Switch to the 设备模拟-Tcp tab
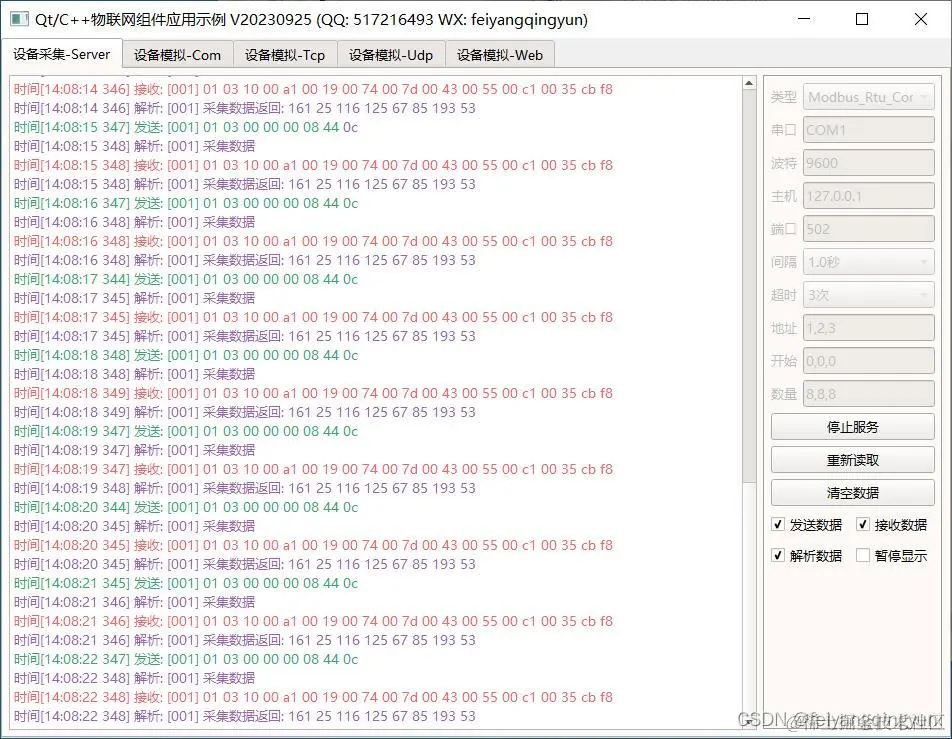This screenshot has height=739, width=952. tap(284, 55)
